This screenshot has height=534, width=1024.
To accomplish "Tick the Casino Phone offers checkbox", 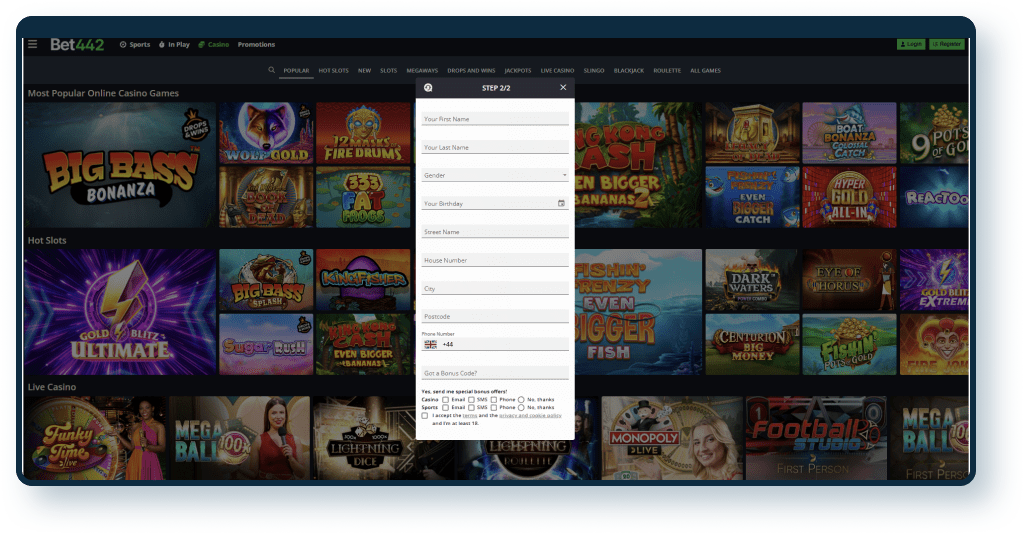I will 494,400.
